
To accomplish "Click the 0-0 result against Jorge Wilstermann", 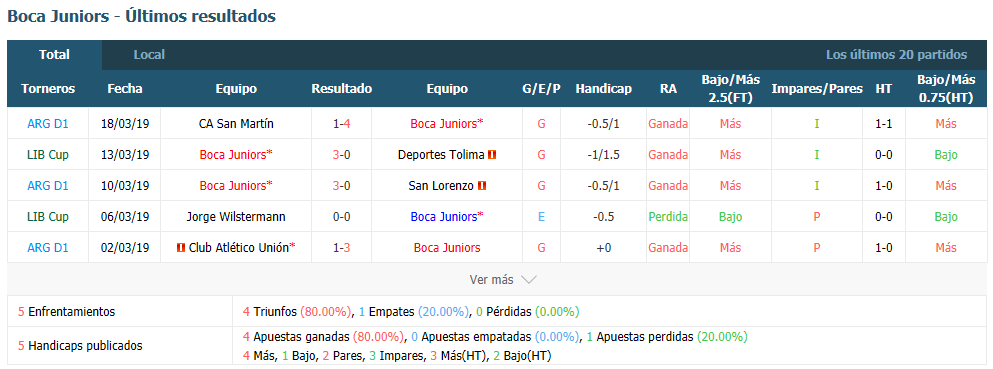I will click(342, 216).
